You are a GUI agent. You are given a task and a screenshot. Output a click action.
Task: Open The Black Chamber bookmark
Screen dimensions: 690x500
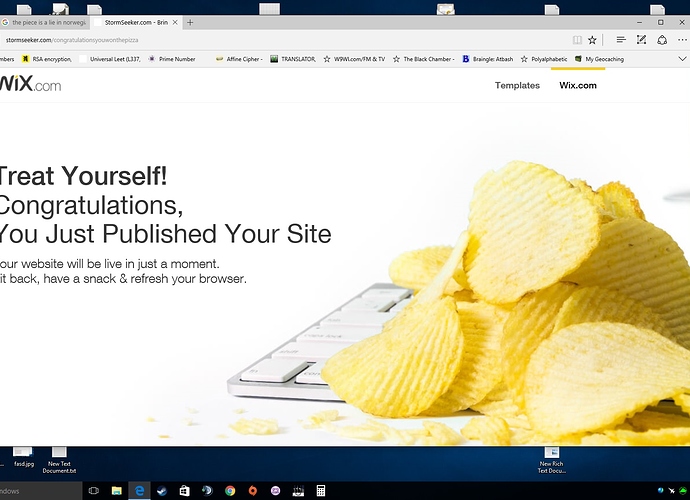[426, 59]
